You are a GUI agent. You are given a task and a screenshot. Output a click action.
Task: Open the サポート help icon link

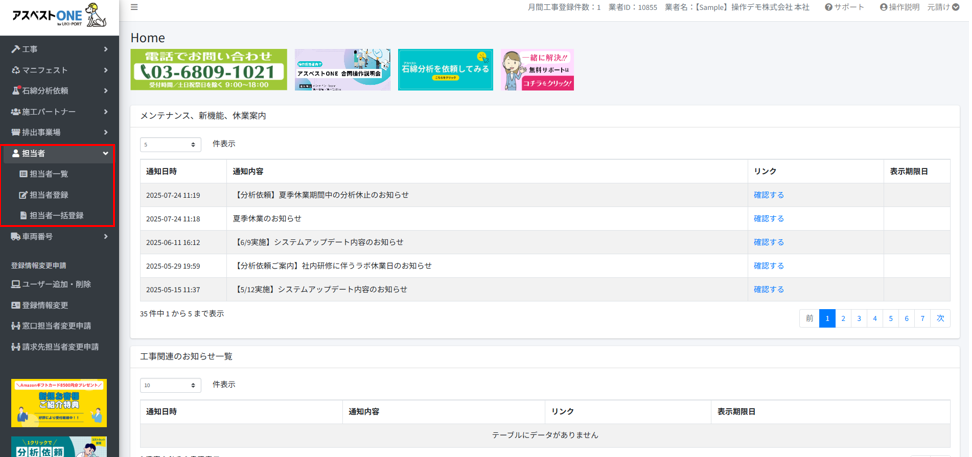click(846, 7)
